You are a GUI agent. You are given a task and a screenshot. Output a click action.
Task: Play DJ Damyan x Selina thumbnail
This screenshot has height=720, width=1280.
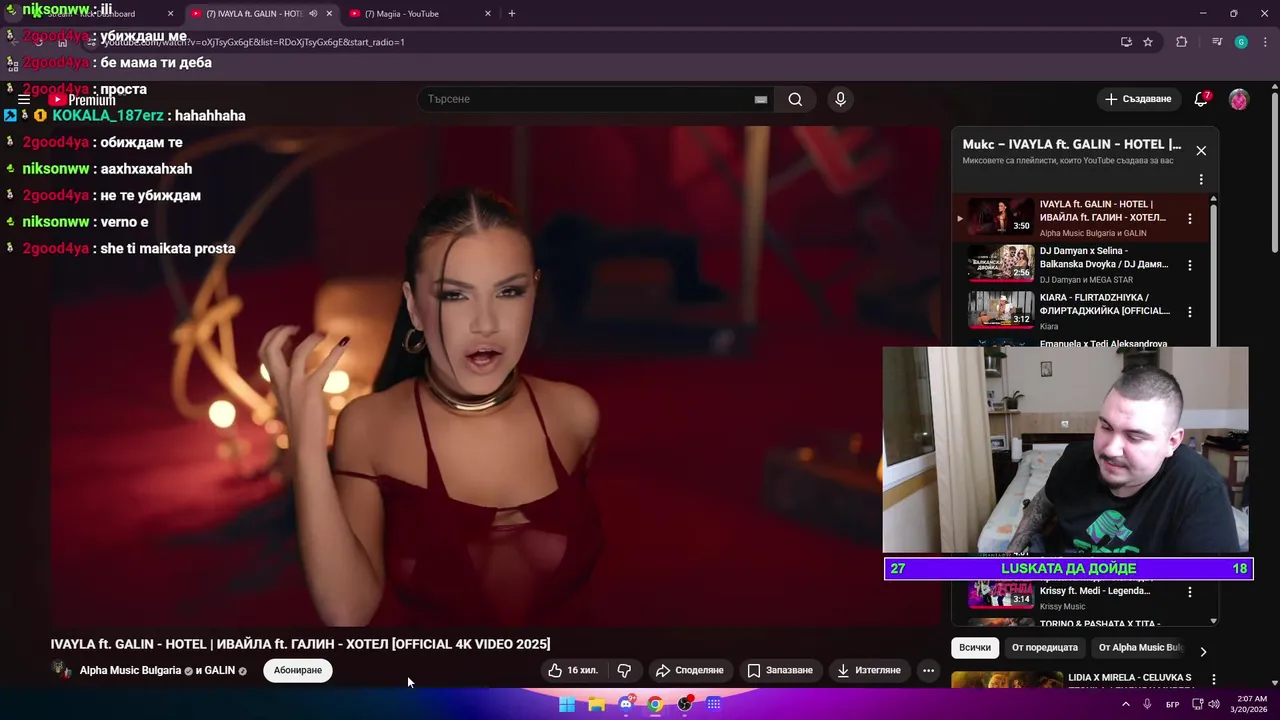(1000, 264)
